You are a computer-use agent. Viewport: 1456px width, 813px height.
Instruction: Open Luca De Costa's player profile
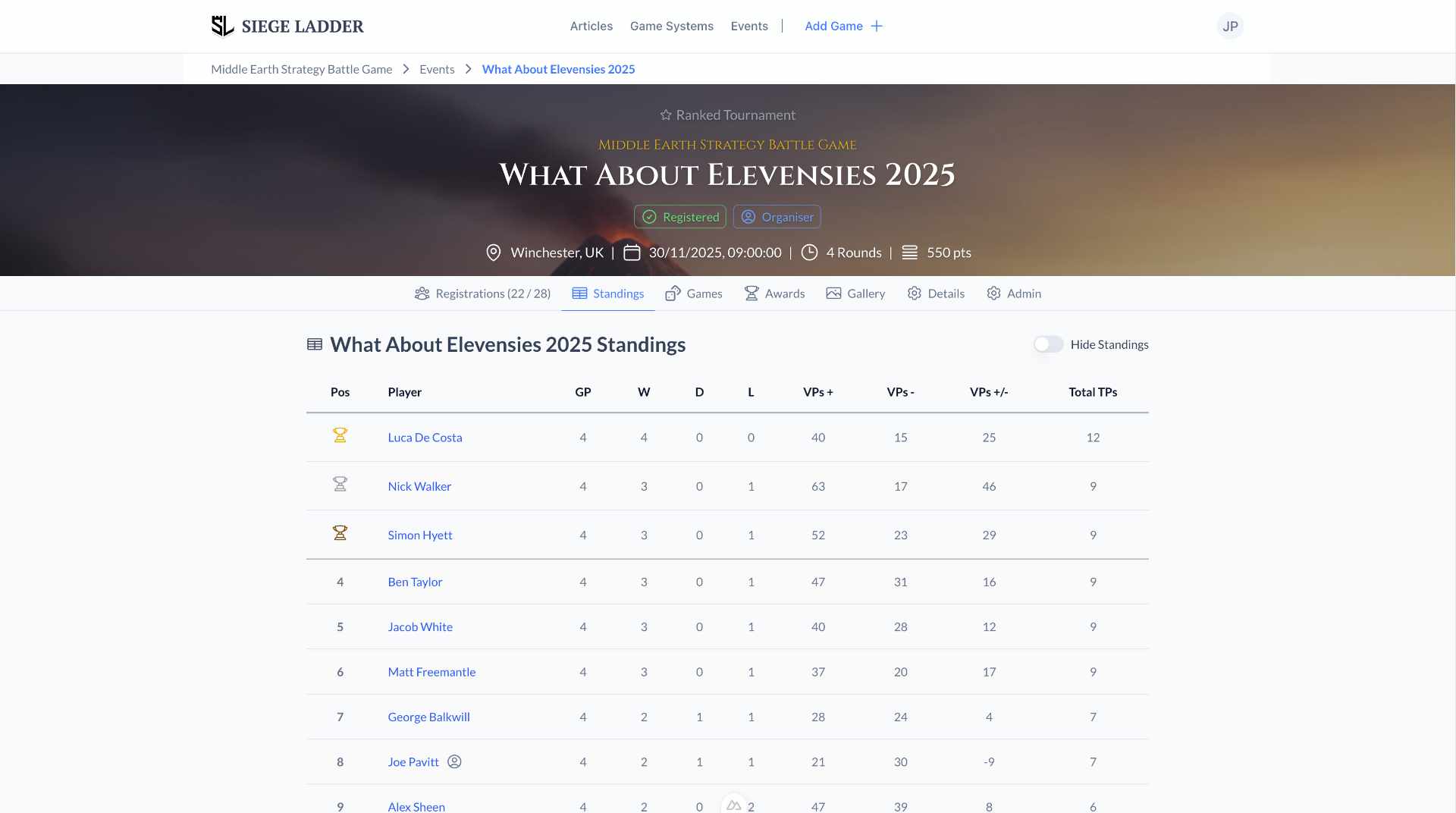pos(425,438)
